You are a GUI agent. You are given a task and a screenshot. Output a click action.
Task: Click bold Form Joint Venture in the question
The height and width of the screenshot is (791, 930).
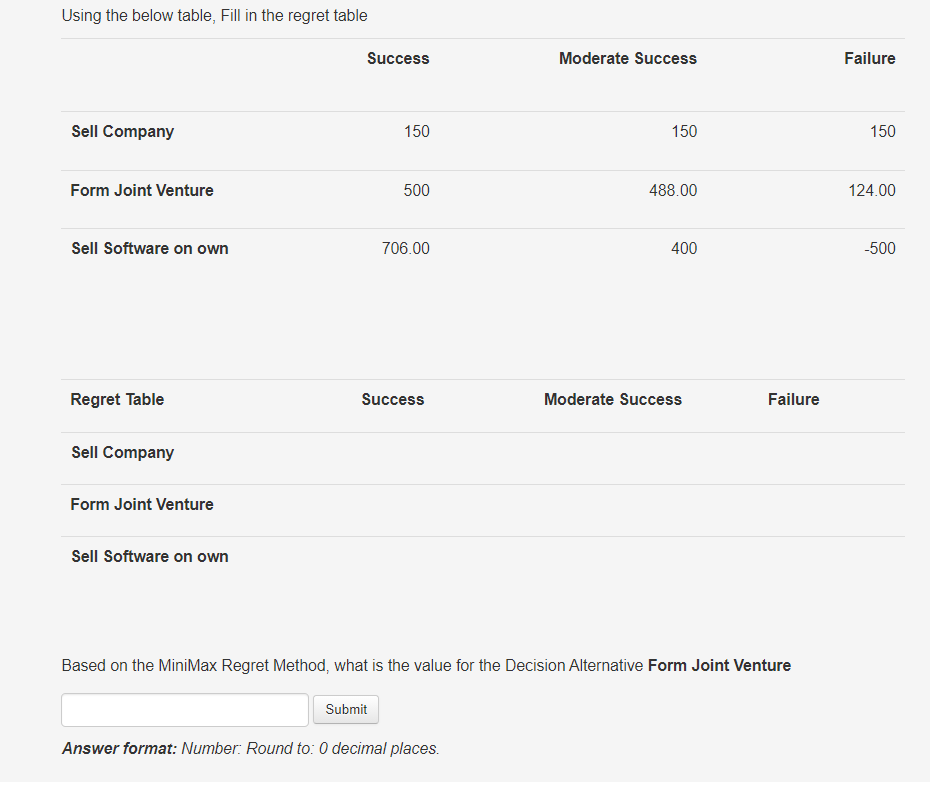719,665
